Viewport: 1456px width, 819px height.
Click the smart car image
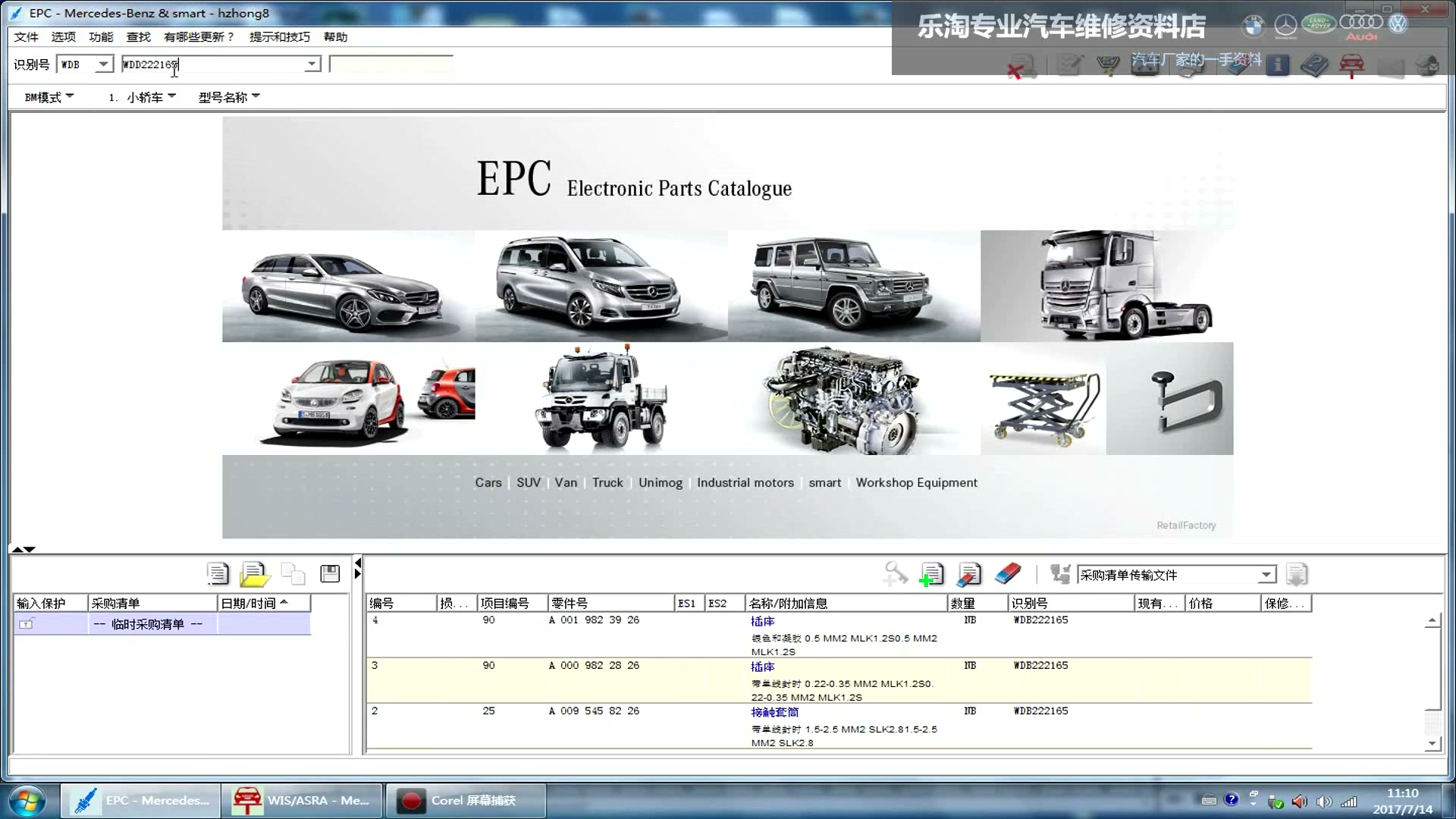point(348,399)
